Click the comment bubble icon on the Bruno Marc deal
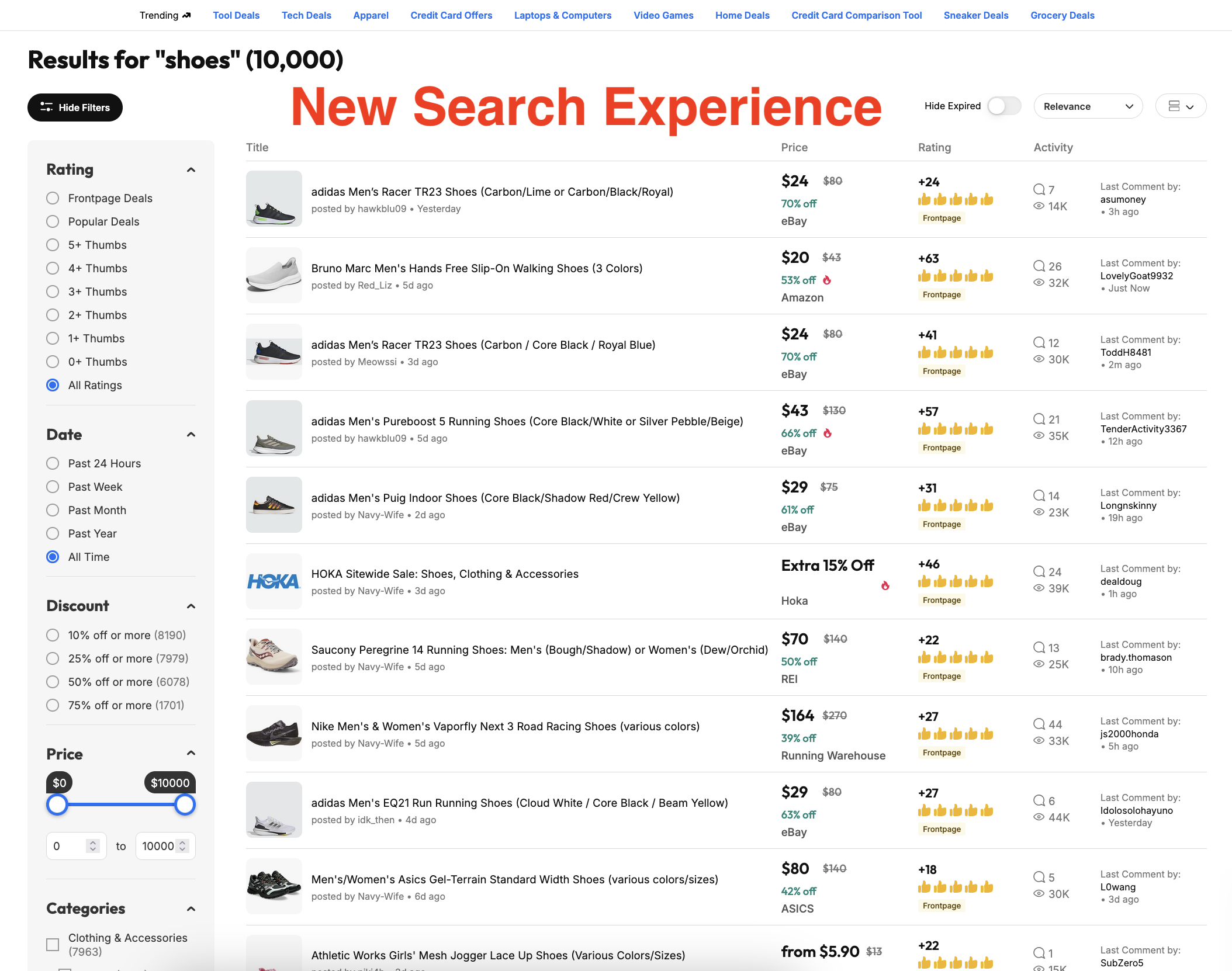1232x971 pixels. (1039, 265)
